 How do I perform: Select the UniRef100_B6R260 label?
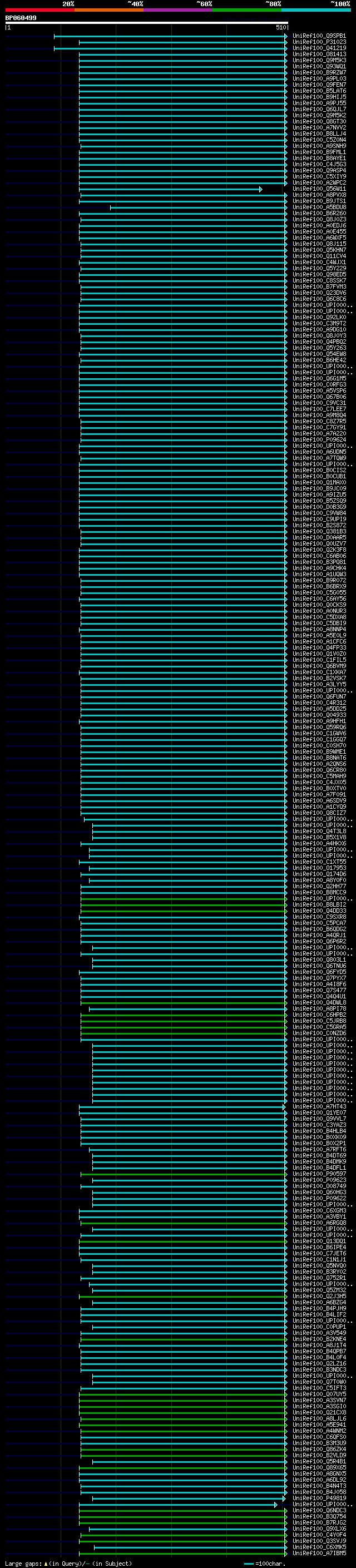(x=319, y=213)
